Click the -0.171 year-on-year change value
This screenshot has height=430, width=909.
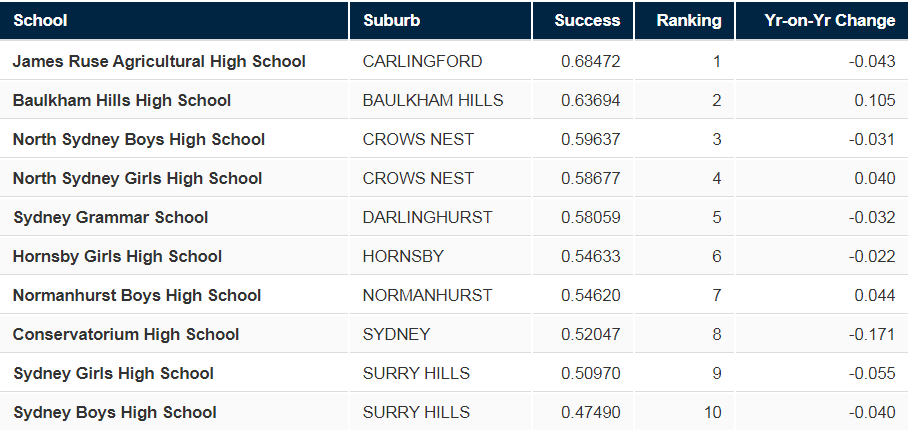872,334
